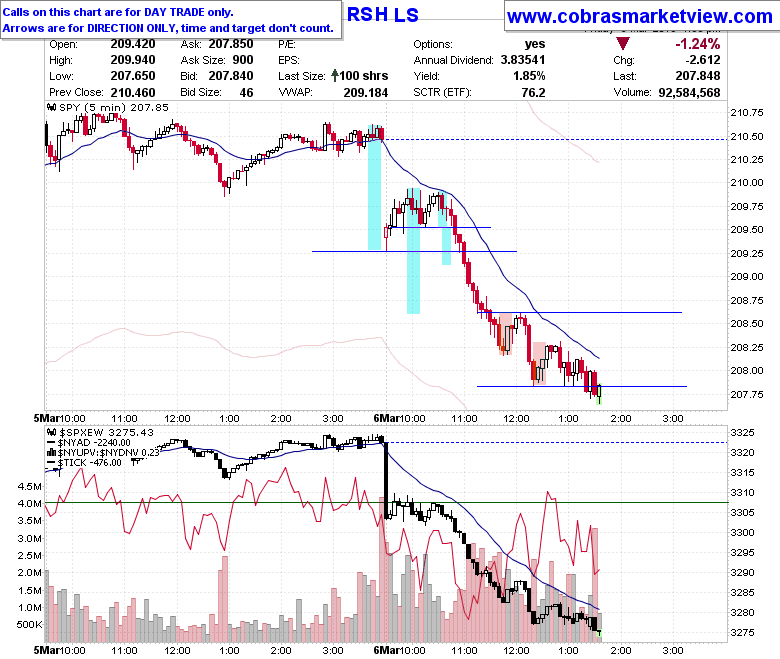The height and width of the screenshot is (659, 780).
Task: Click the 'P/E:' field label
Action: 287,44
